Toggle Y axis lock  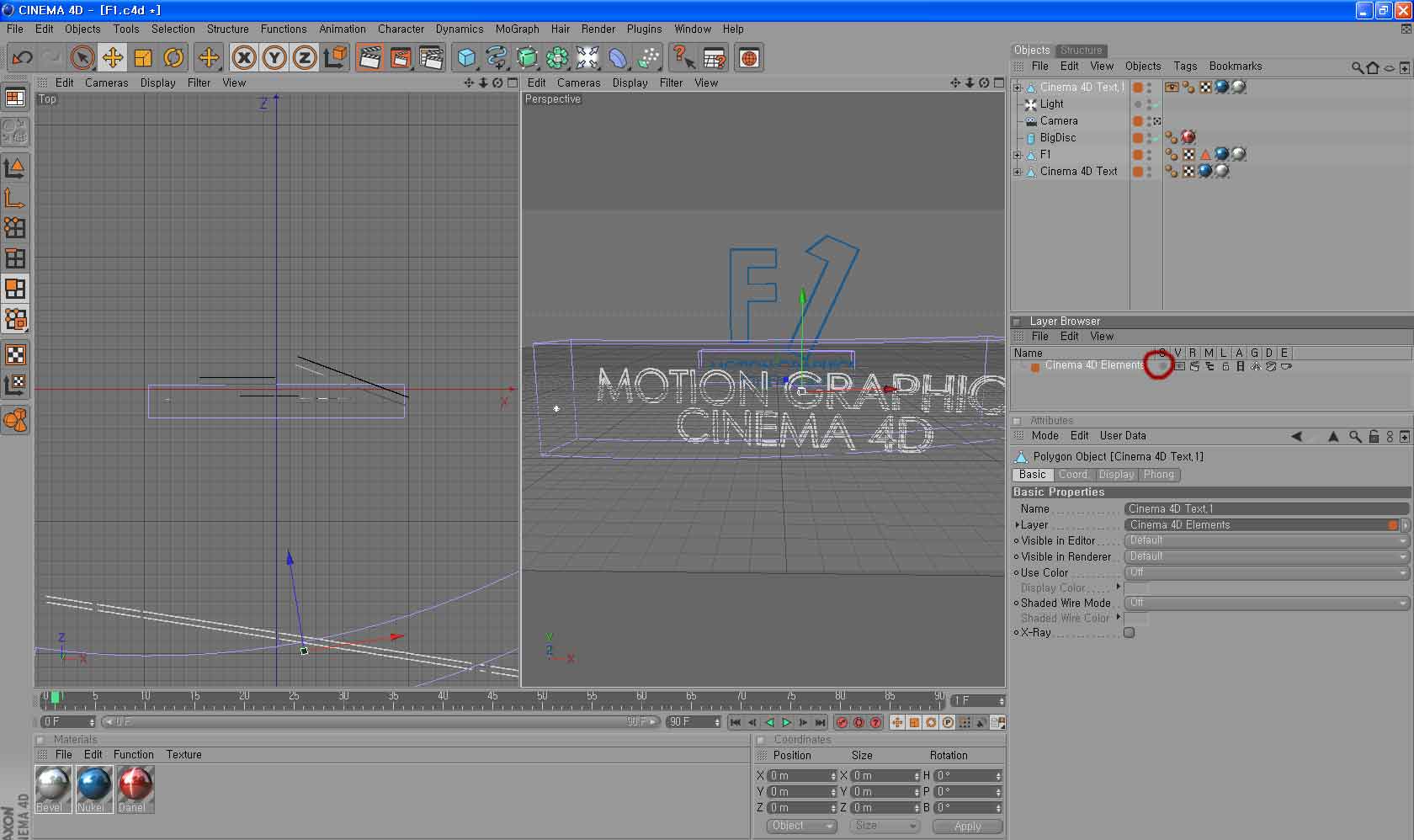(274, 58)
